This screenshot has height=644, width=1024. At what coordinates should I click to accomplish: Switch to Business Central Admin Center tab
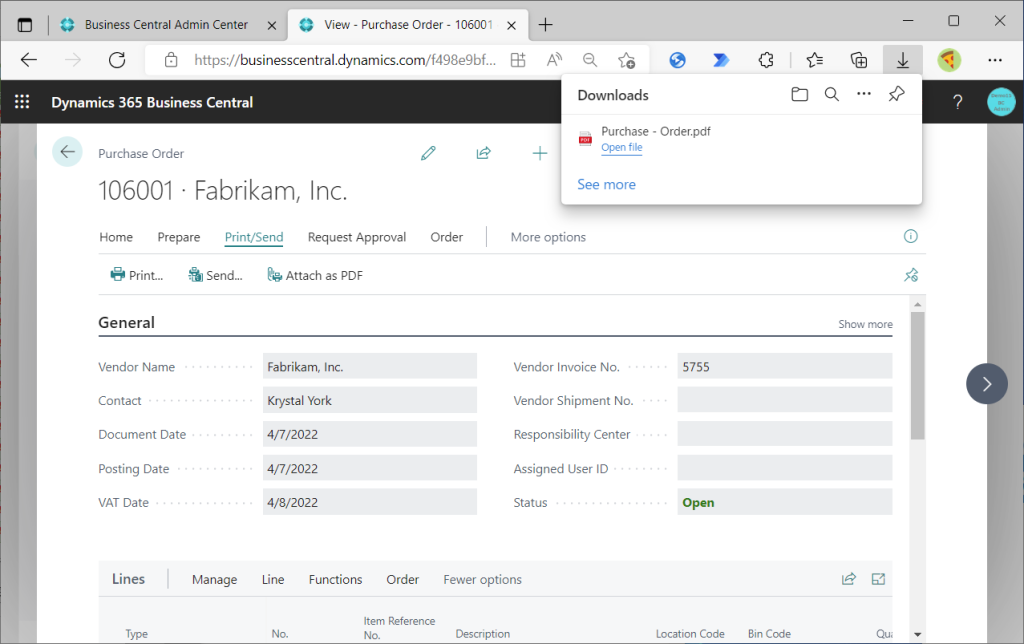click(x=167, y=25)
